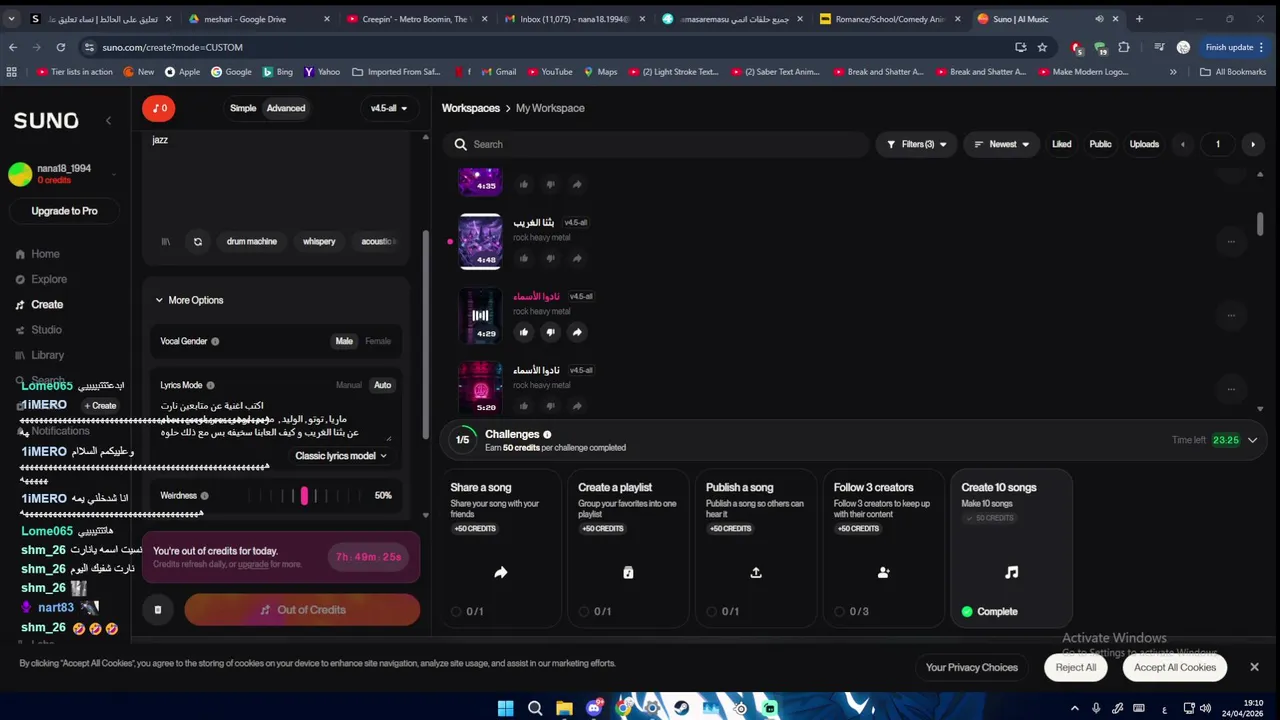Open Library in the sidebar

39,355
